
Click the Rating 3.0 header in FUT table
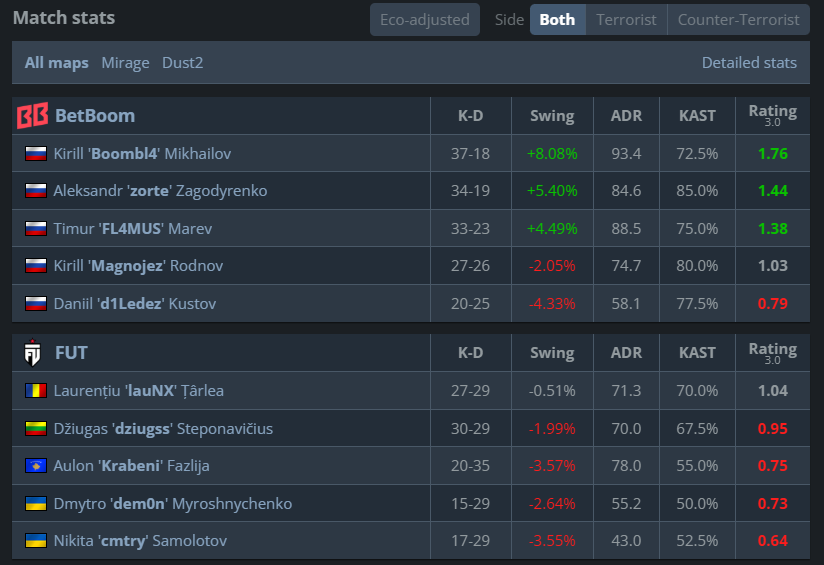coord(772,353)
